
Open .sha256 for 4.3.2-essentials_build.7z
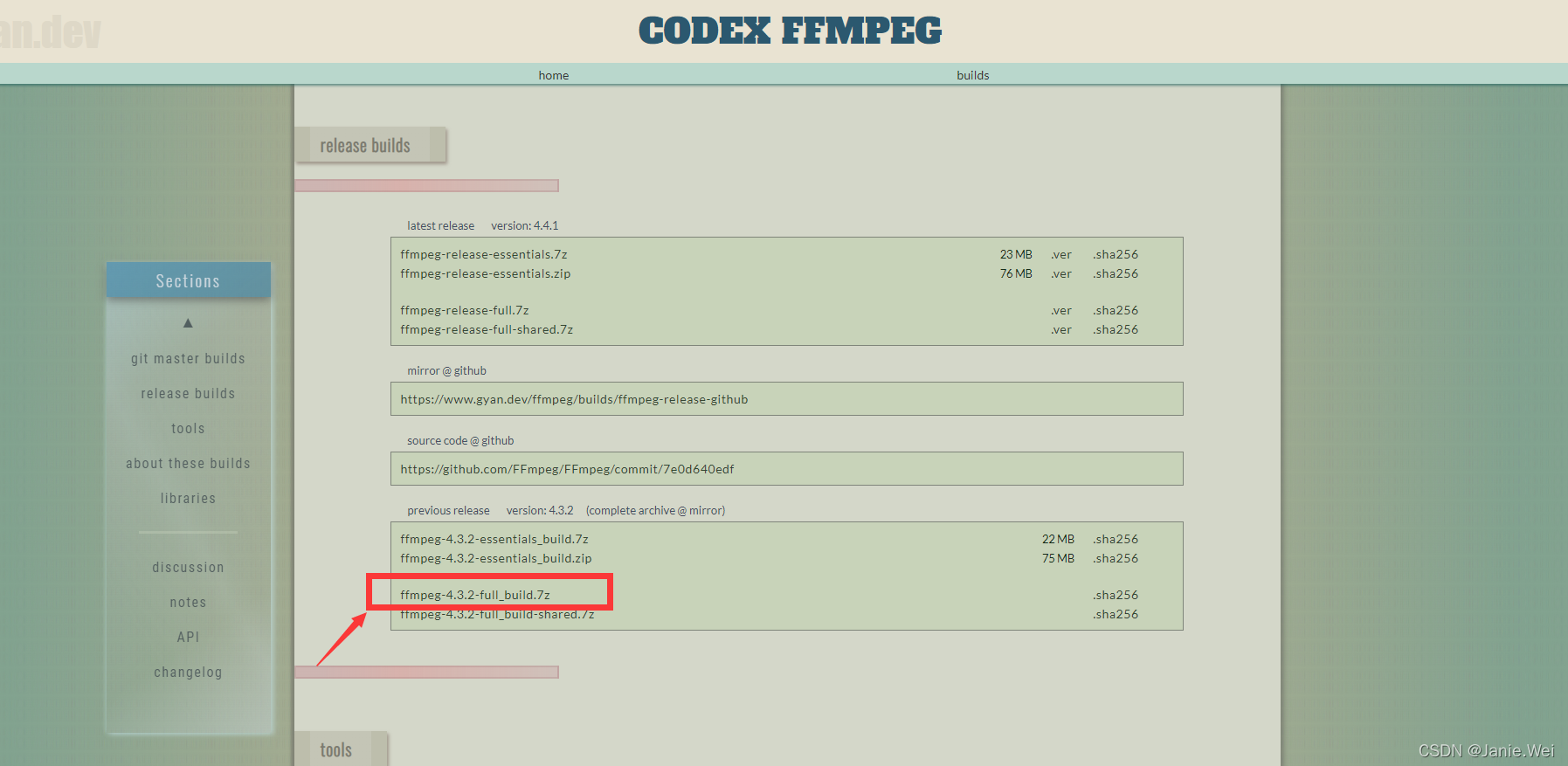point(1116,540)
